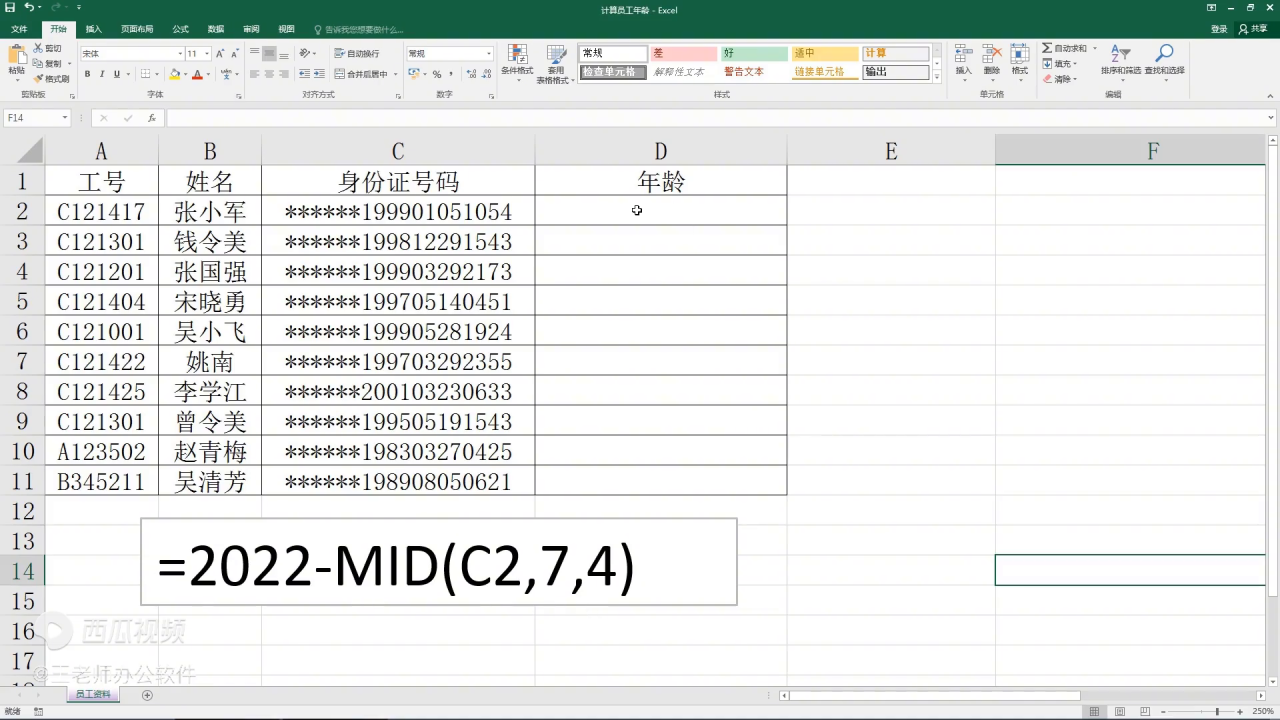This screenshot has width=1280, height=720.
Task: Click the Clear (清除) button
Action: pyautogui.click(x=1062, y=78)
